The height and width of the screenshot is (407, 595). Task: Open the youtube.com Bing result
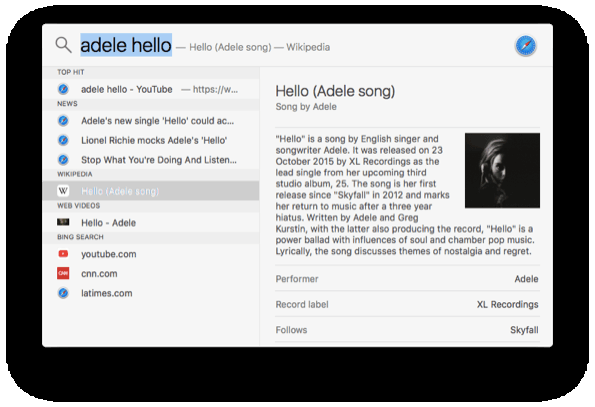(151, 254)
